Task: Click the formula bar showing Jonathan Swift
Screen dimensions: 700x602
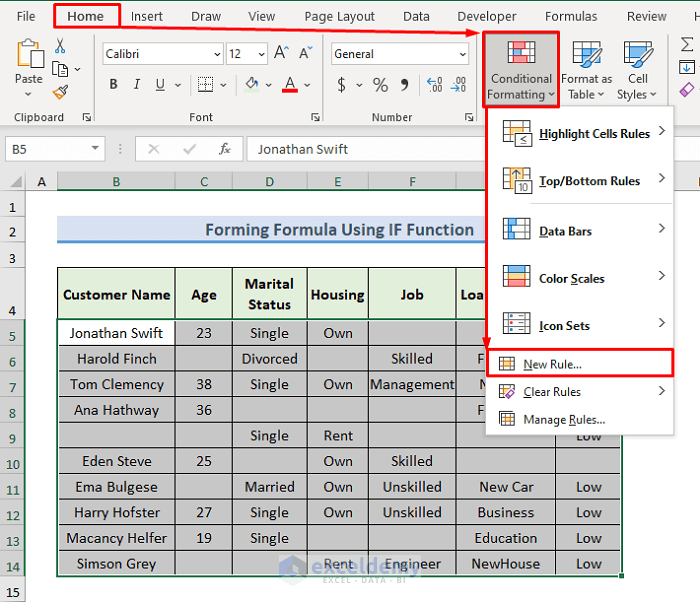Action: click(365, 149)
